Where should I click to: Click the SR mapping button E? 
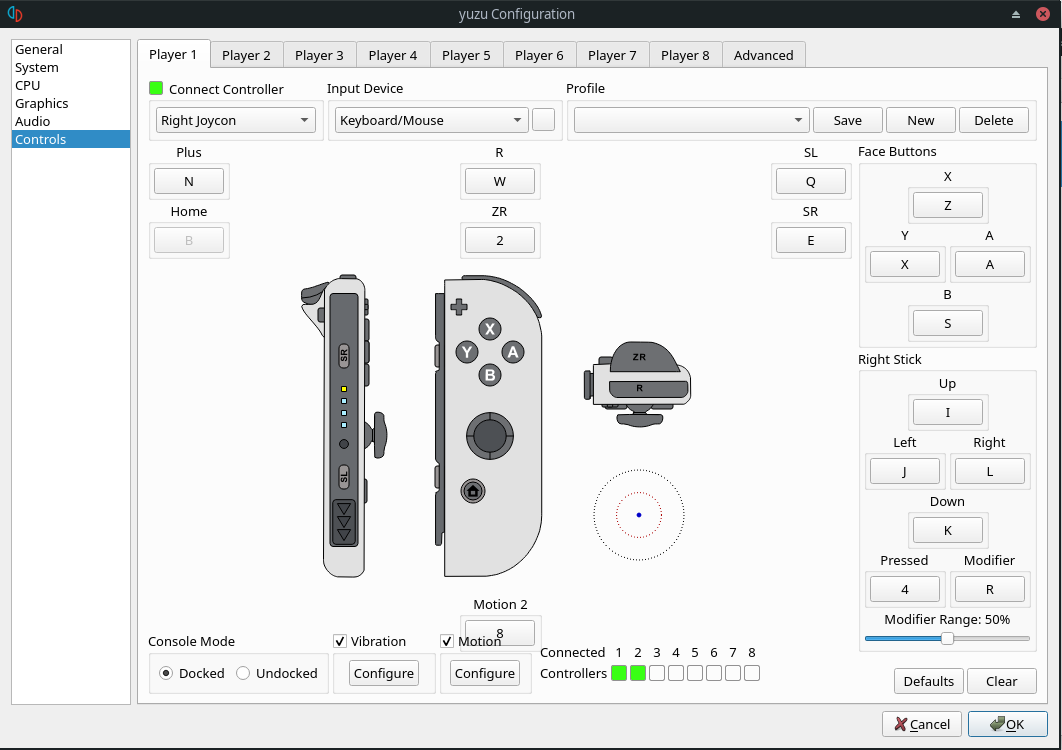point(811,240)
